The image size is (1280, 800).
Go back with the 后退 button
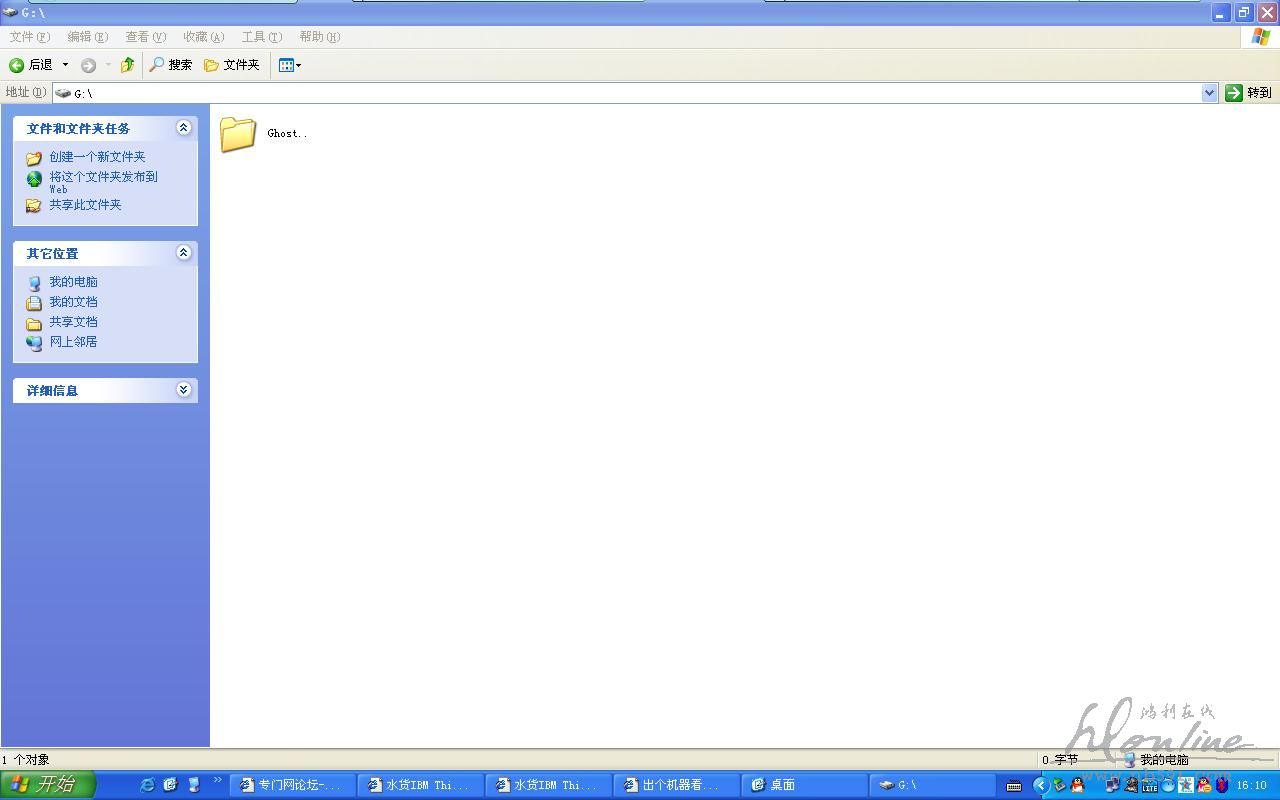[30, 65]
